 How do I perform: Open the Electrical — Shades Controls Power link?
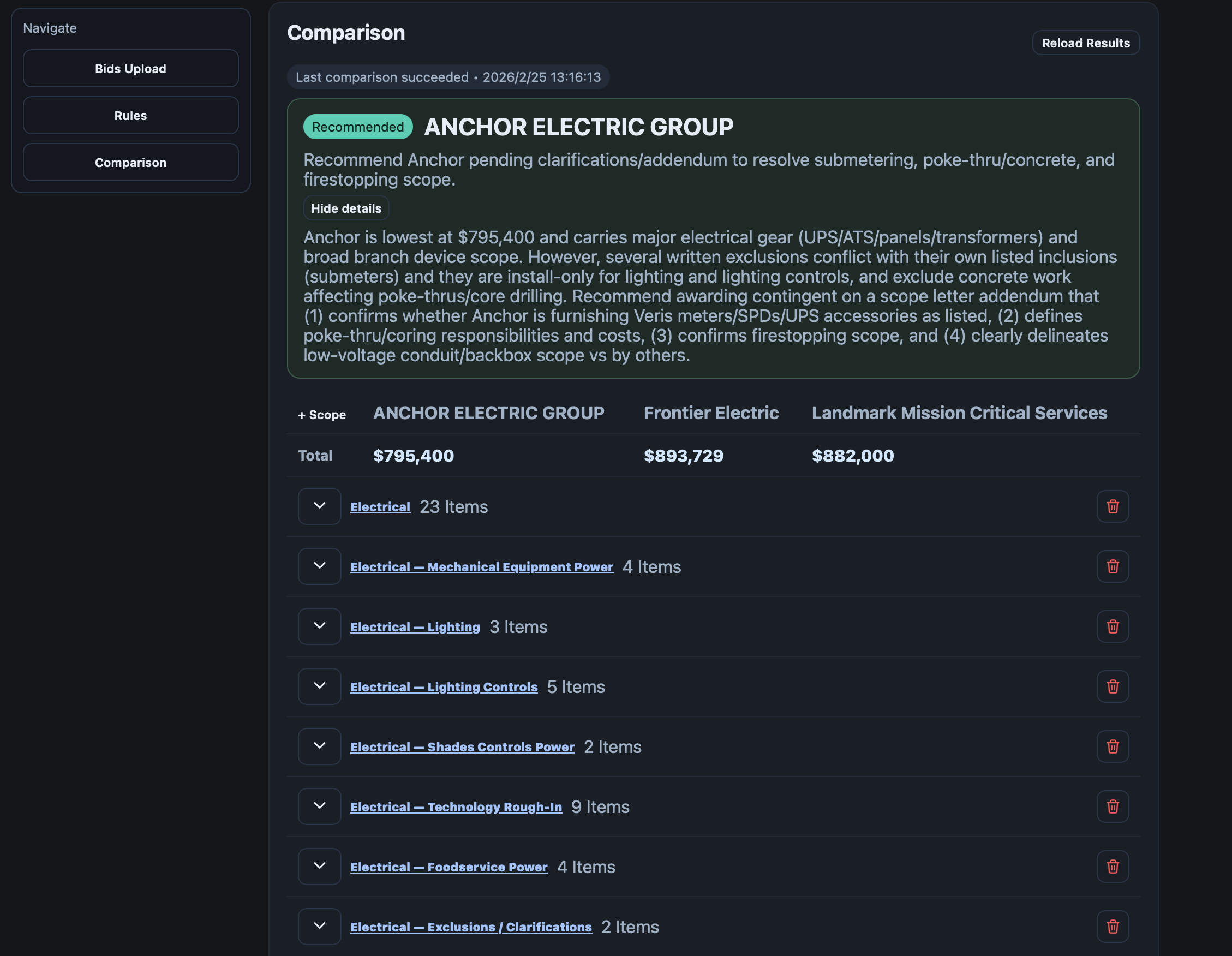(462, 747)
